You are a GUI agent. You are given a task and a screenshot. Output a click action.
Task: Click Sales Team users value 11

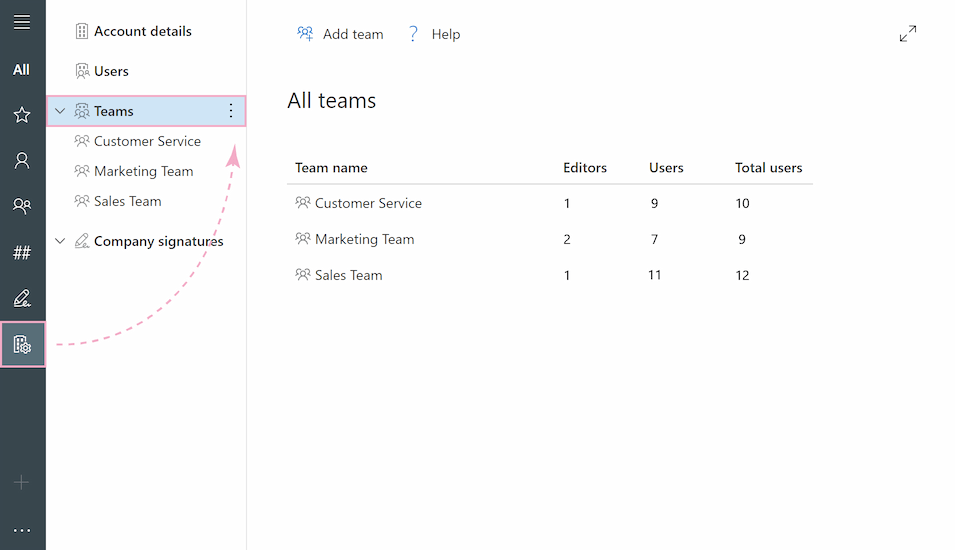click(x=655, y=275)
